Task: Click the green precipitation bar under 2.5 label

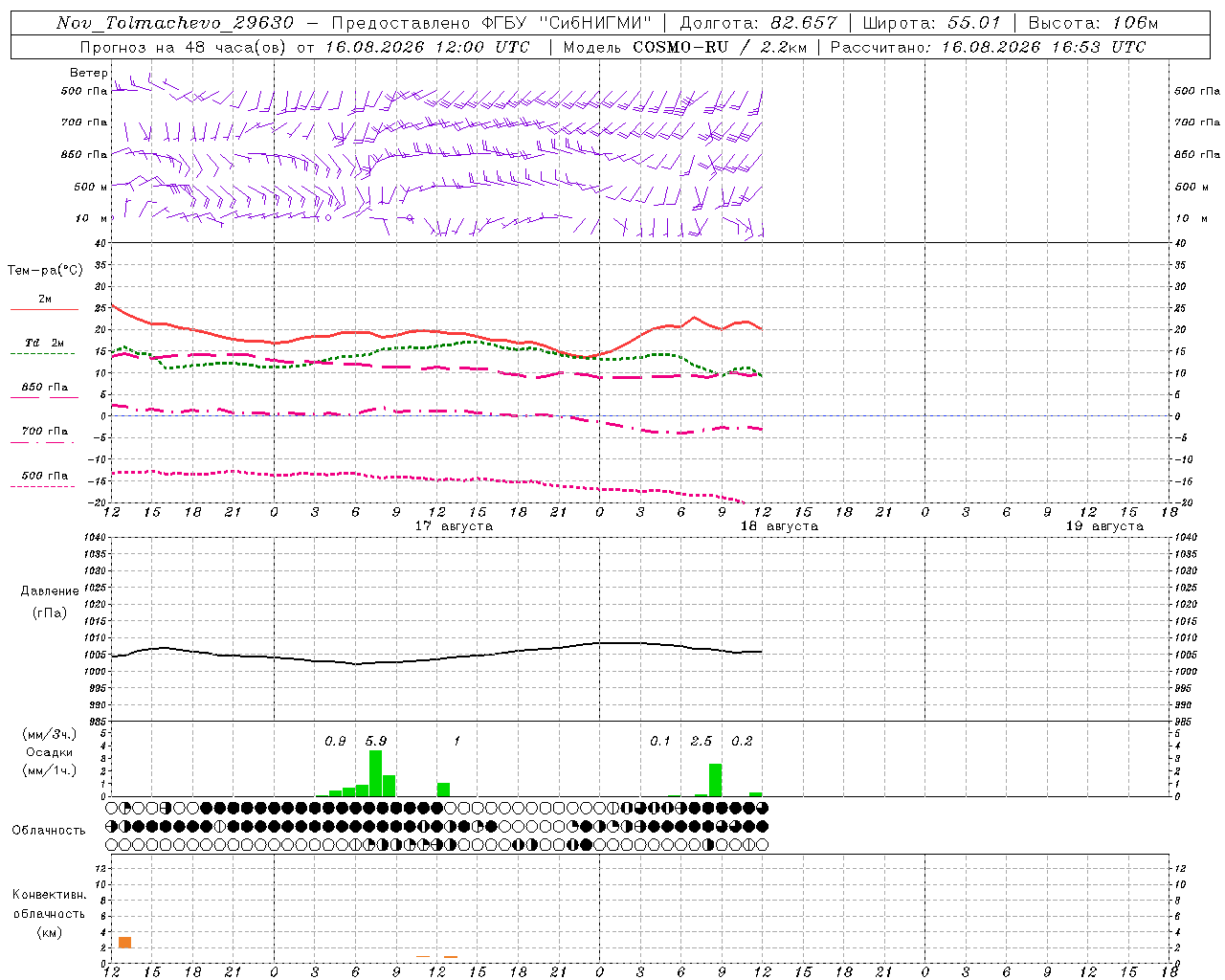Action: pos(715,780)
